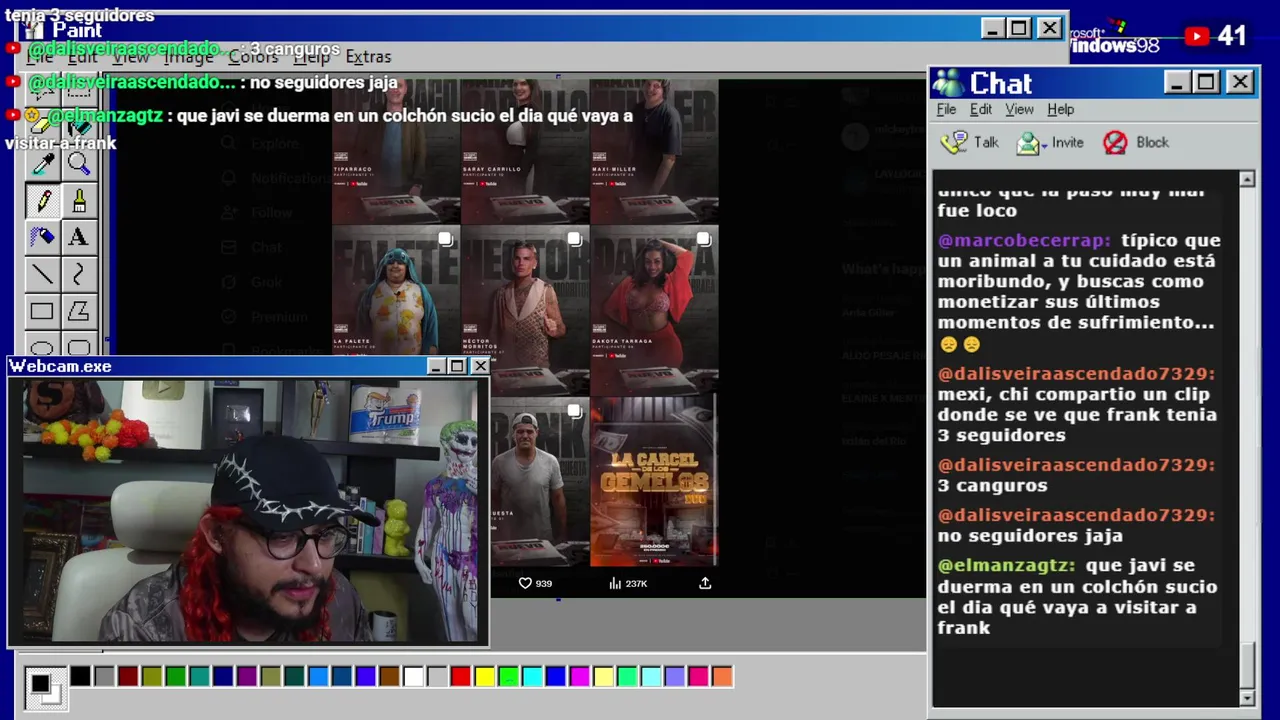Pick the black color swatch
This screenshot has height=720, width=1280.
pos(80,677)
